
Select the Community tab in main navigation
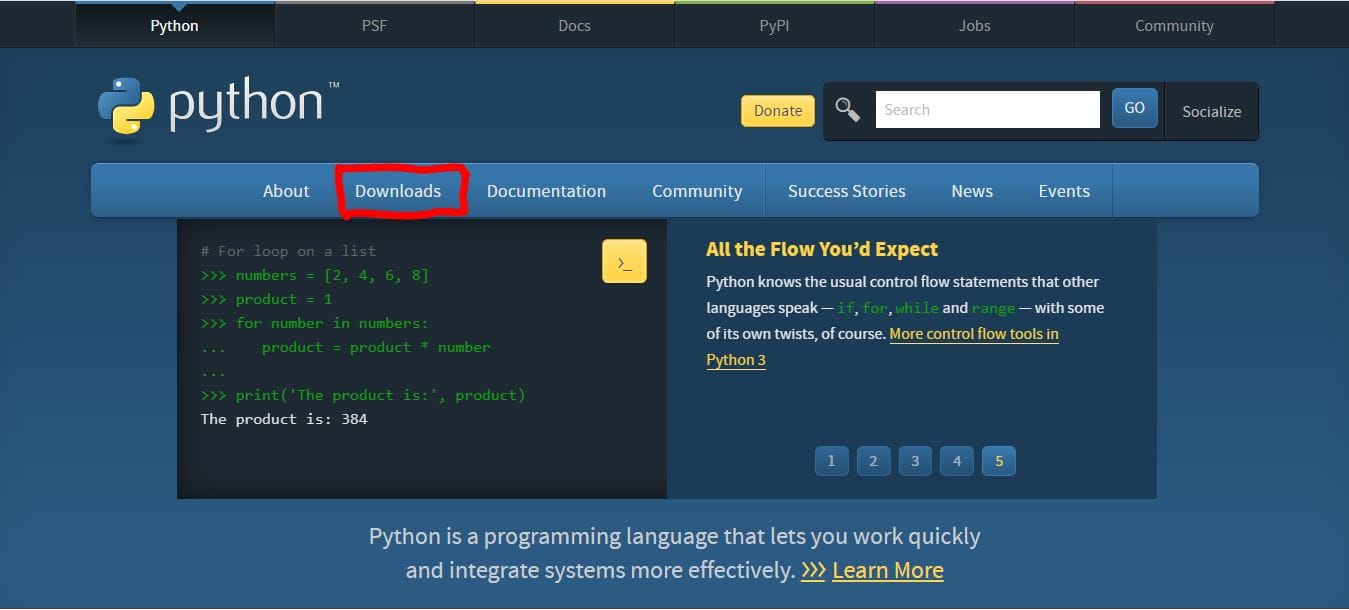point(697,190)
